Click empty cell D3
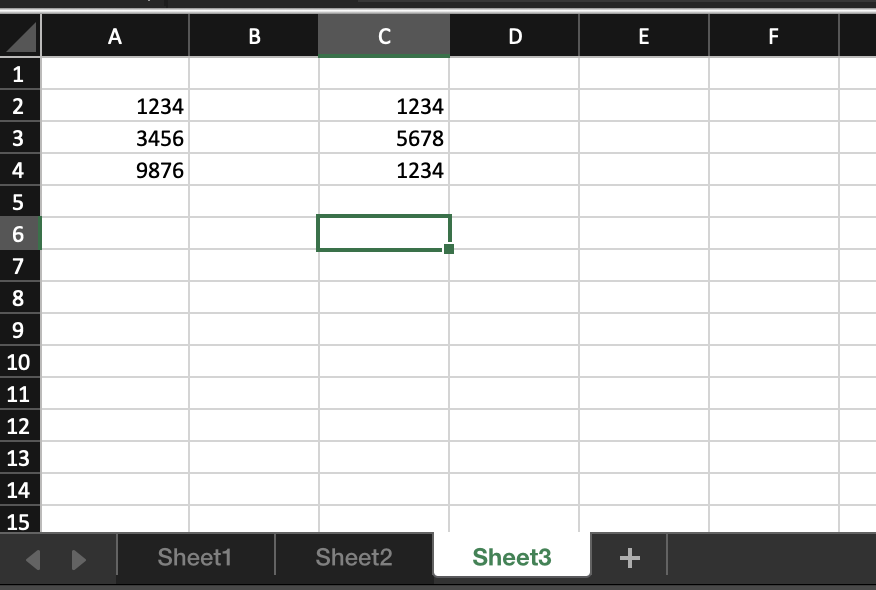The width and height of the screenshot is (876, 590). 515,137
